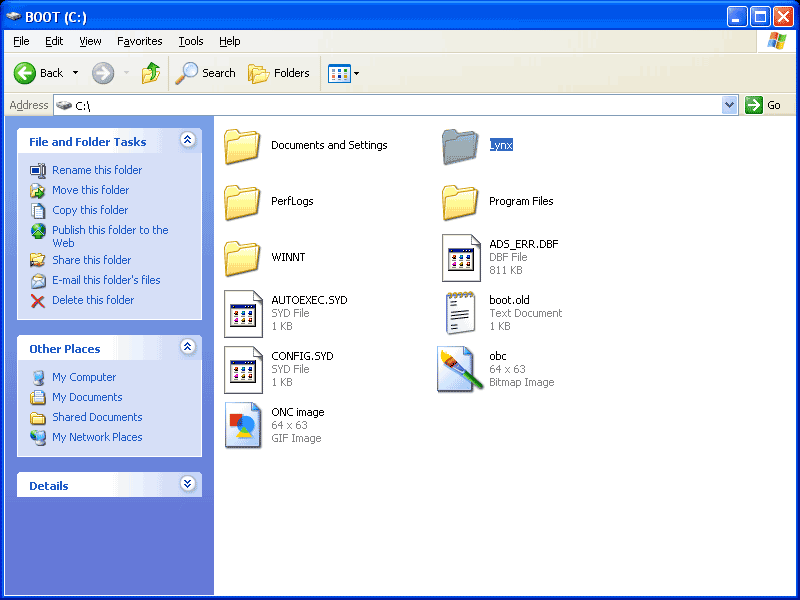Toggle the Folders pane button
Image resolution: width=800 pixels, height=600 pixels.
coord(279,73)
